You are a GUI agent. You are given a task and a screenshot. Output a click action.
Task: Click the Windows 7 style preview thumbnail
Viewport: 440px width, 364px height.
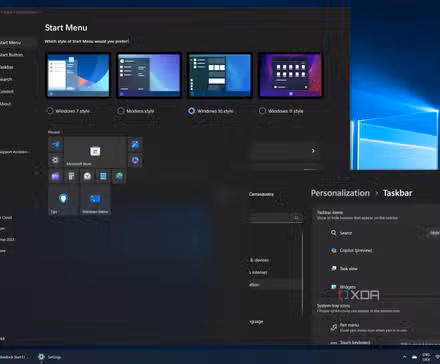(78, 75)
